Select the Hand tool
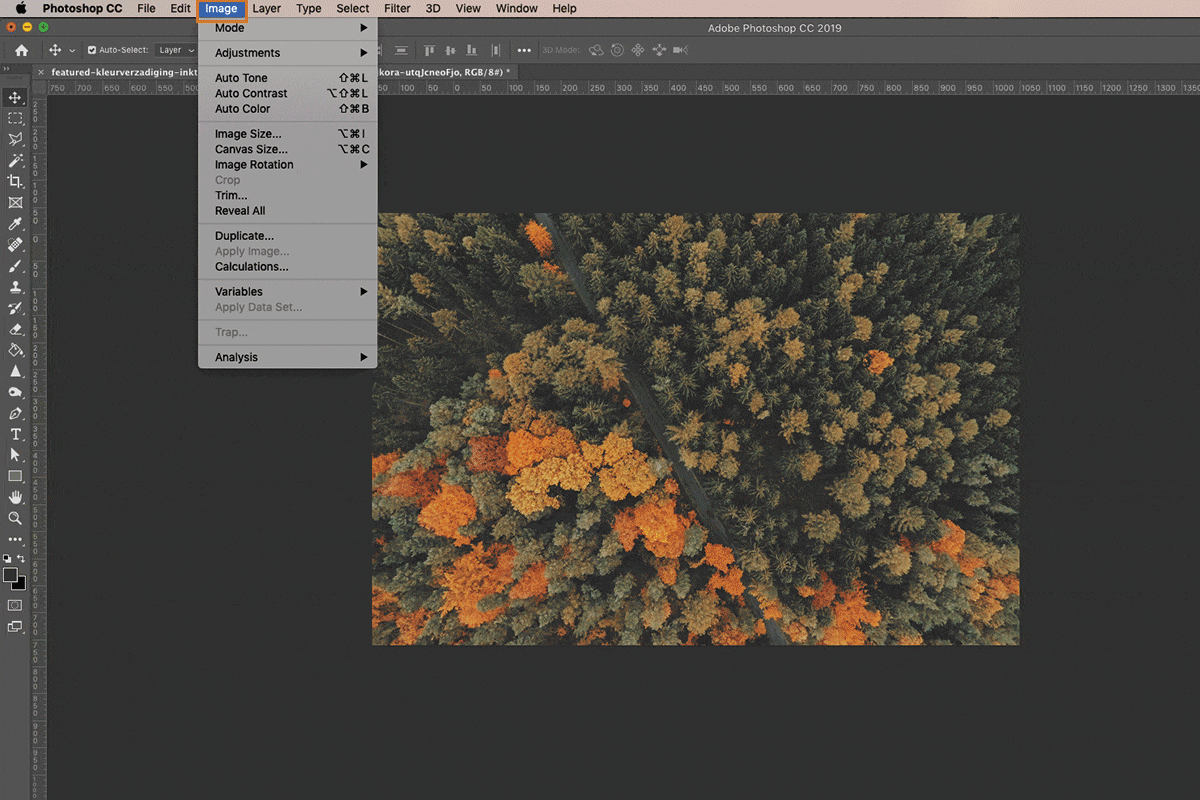 [15, 497]
